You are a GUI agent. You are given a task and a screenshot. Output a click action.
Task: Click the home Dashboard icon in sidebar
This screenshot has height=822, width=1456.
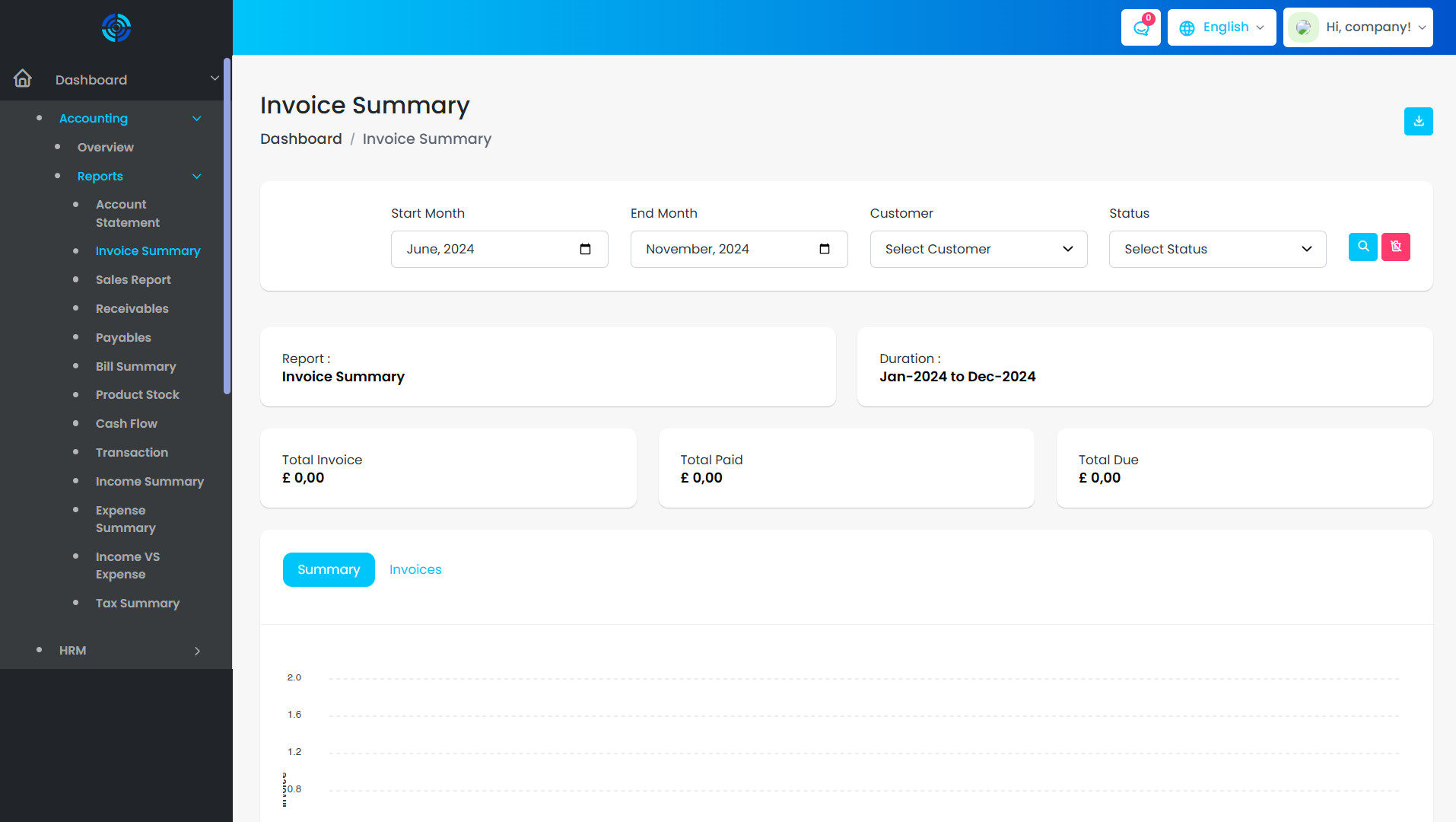23,79
